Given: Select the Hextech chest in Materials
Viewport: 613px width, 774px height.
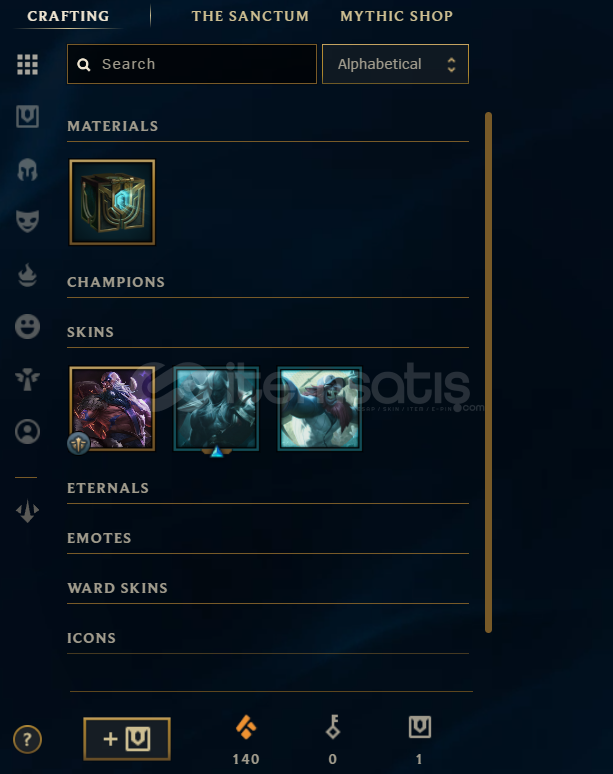Looking at the screenshot, I should (x=112, y=202).
